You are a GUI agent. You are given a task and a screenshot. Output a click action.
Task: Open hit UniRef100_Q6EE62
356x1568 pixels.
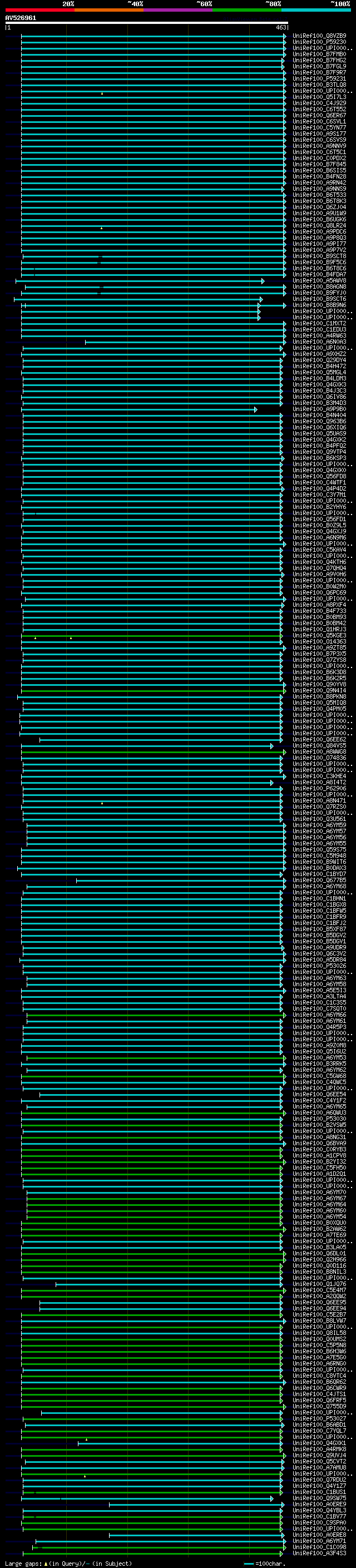(x=319, y=740)
